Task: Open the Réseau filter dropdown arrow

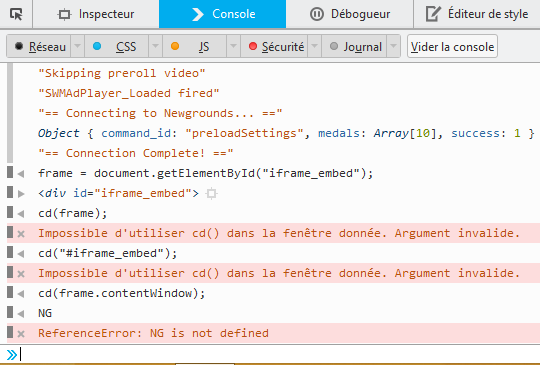Action: [77, 46]
